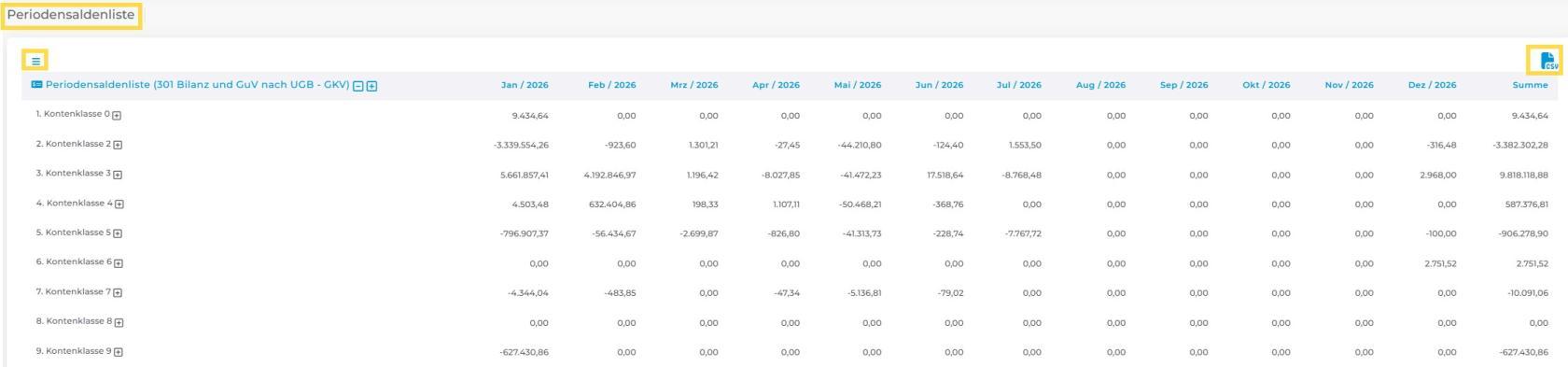Click the value 17.518,64 in Jun column

pyautogui.click(x=945, y=175)
